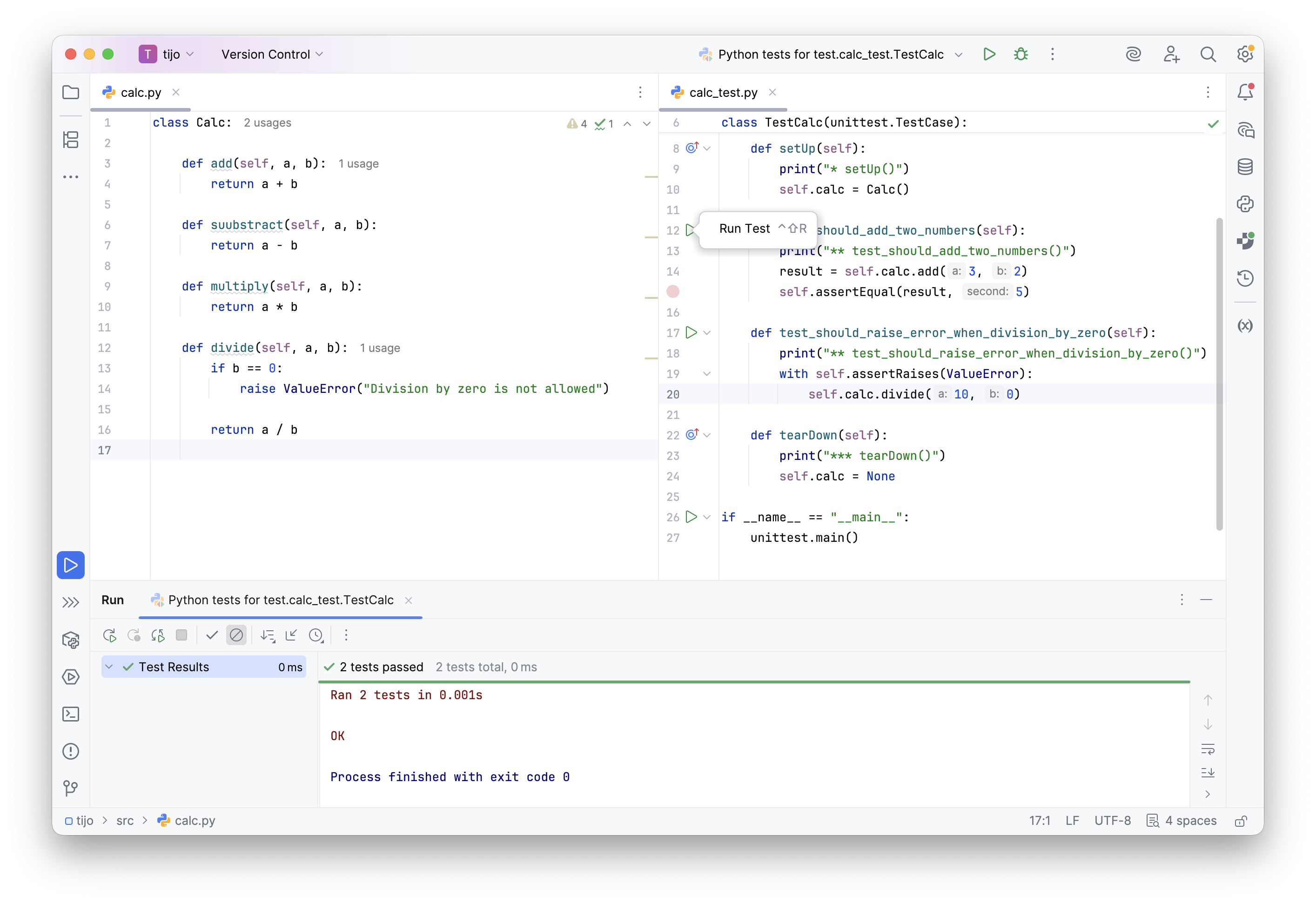
Task: Toggle Show Ignored tests button
Action: pyautogui.click(x=236, y=635)
